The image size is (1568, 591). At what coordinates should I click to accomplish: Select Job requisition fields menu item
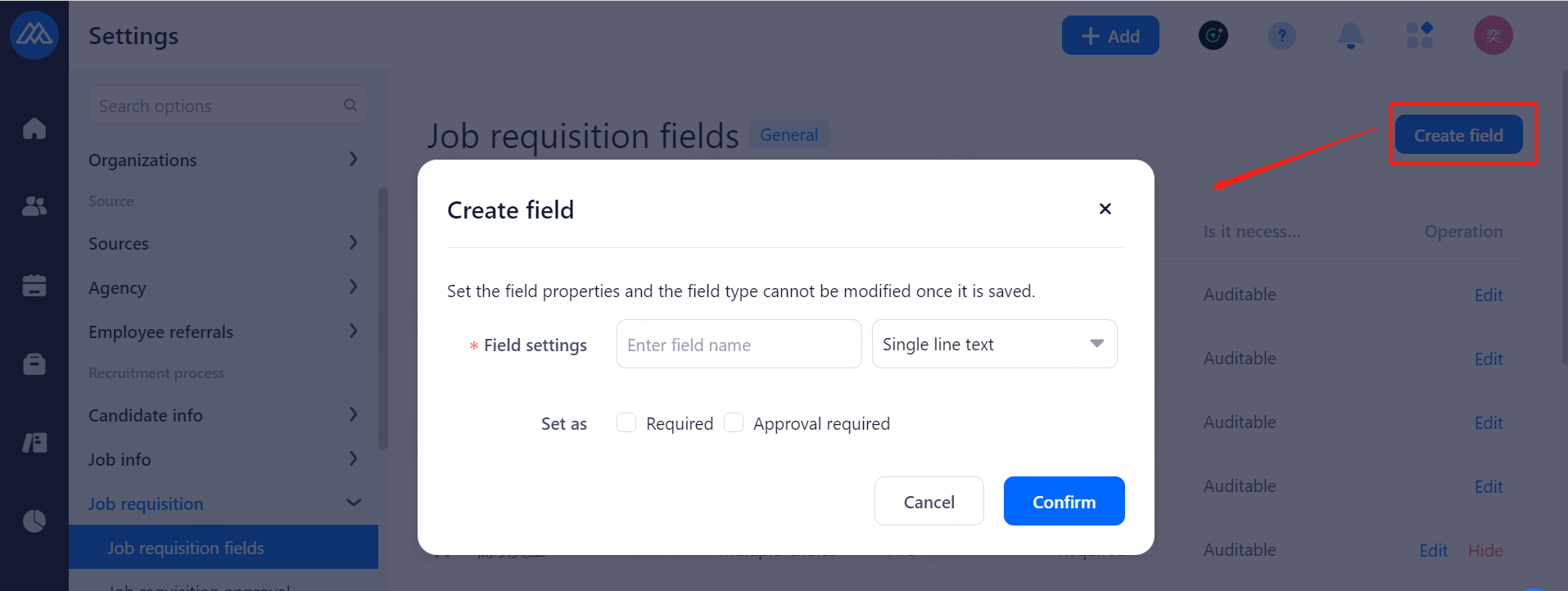point(186,548)
